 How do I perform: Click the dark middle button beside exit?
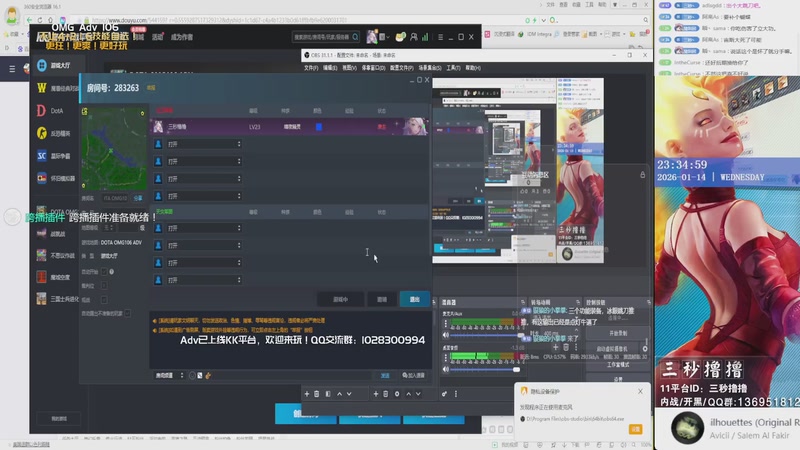382,299
